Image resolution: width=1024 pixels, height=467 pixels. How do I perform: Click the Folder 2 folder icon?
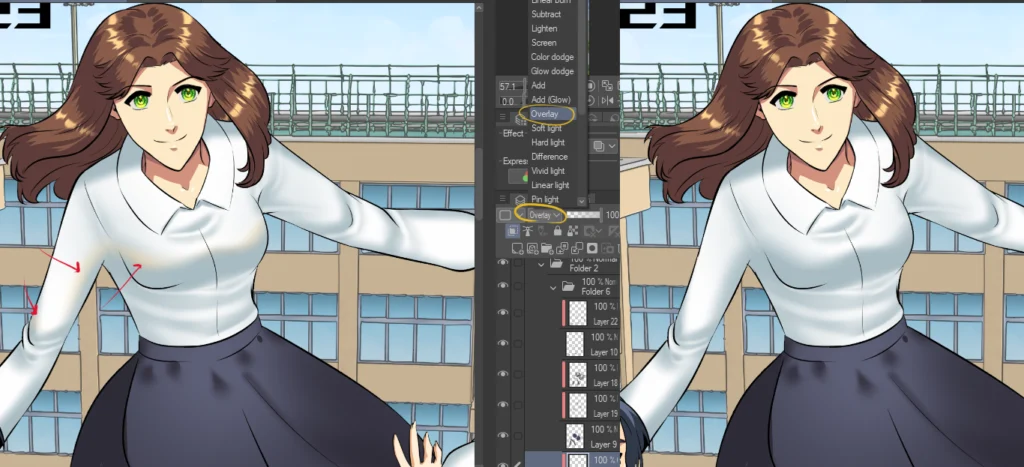tap(556, 263)
